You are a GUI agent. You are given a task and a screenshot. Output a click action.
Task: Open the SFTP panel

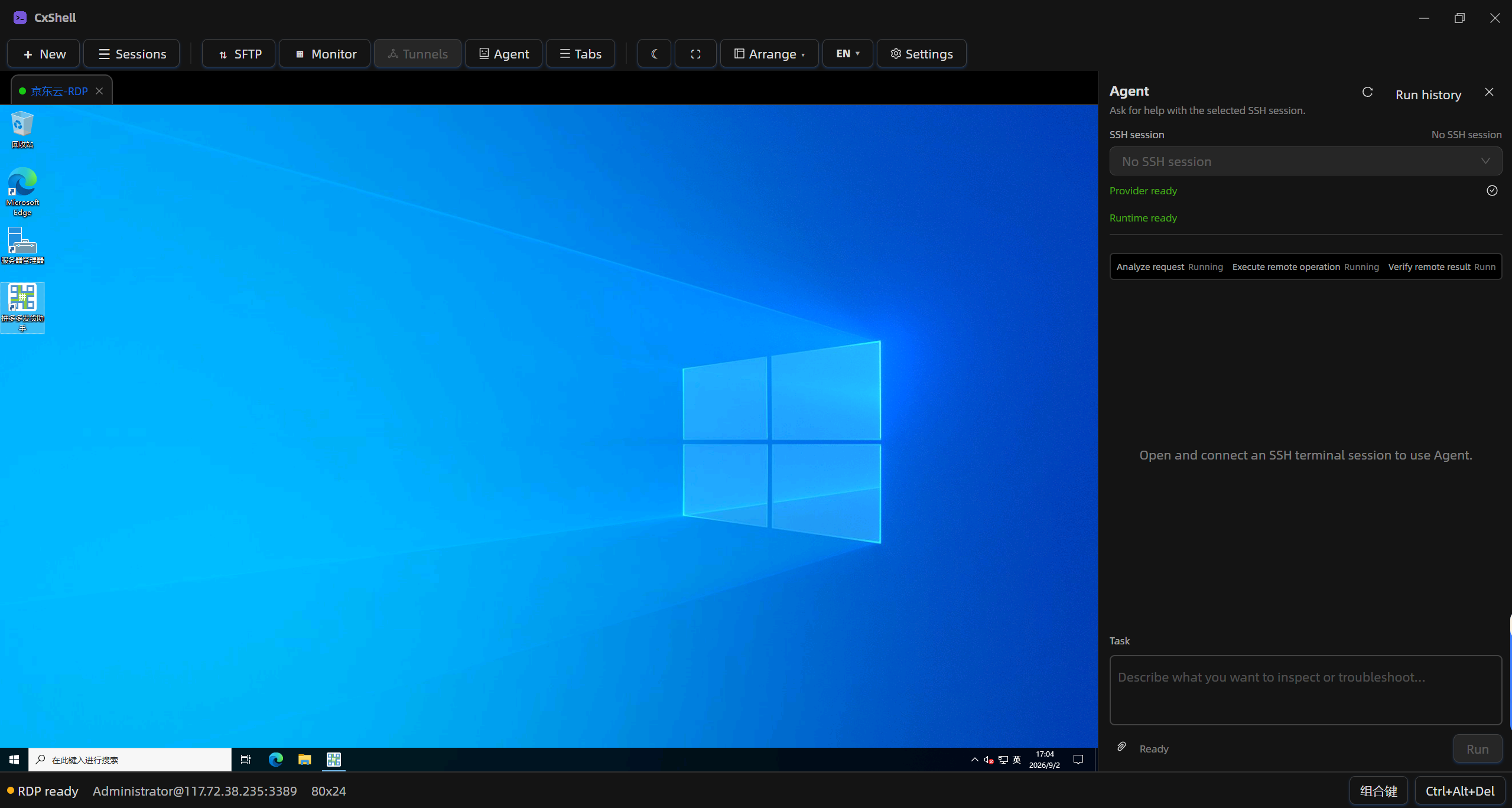[x=239, y=54]
